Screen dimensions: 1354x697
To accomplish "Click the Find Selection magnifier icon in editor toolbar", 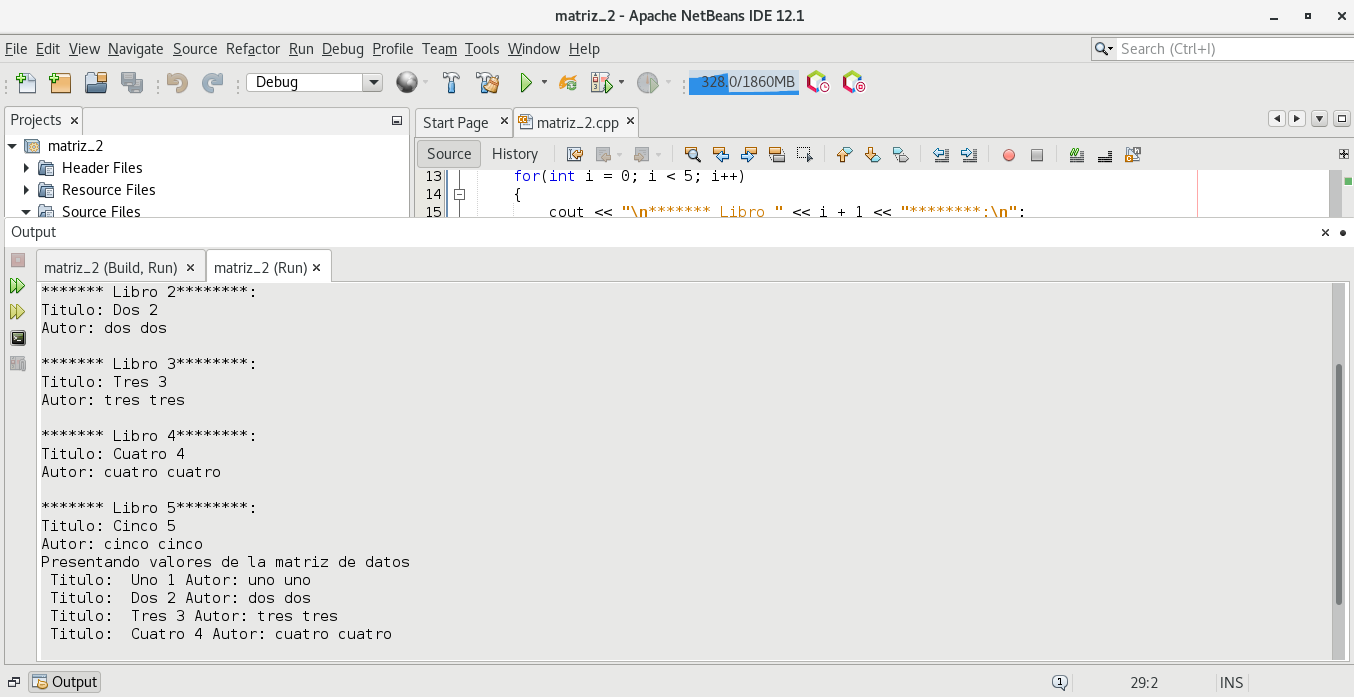I will coord(692,154).
